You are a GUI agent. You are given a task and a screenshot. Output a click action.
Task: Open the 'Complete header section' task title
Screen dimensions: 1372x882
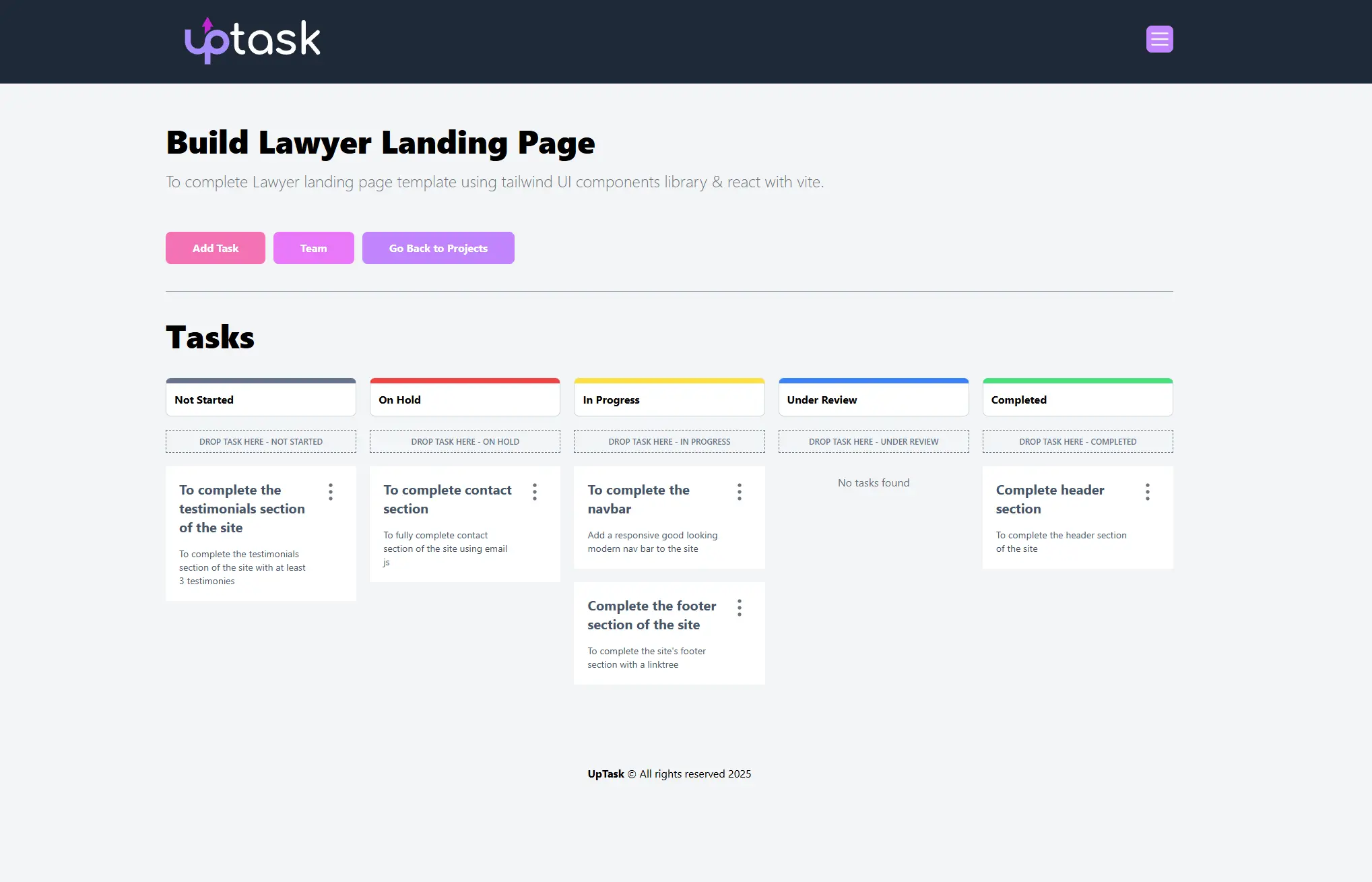(x=1049, y=499)
